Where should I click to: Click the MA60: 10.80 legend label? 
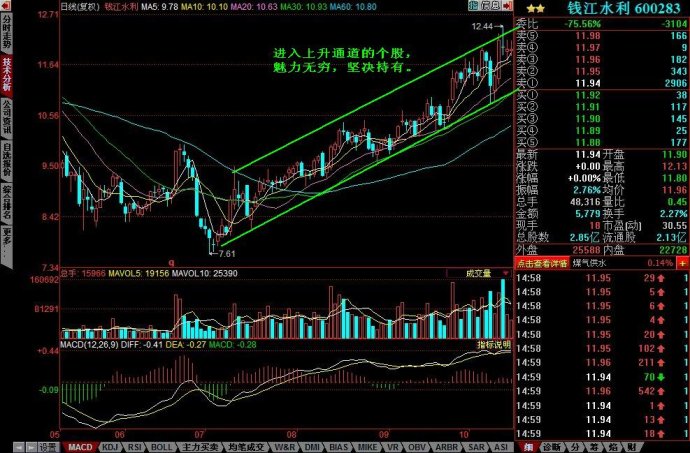tap(353, 7)
